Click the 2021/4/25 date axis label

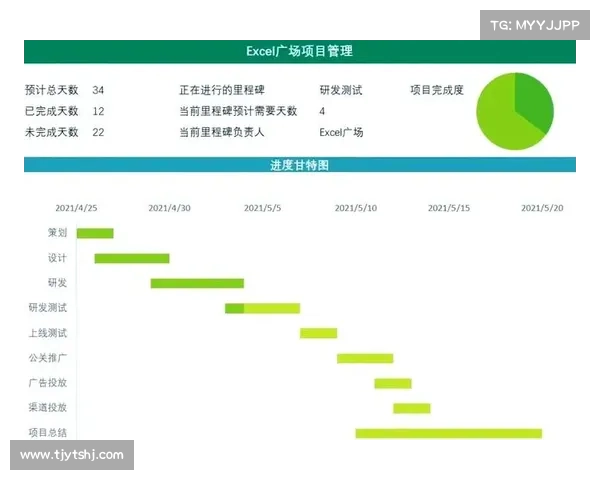pos(76,208)
